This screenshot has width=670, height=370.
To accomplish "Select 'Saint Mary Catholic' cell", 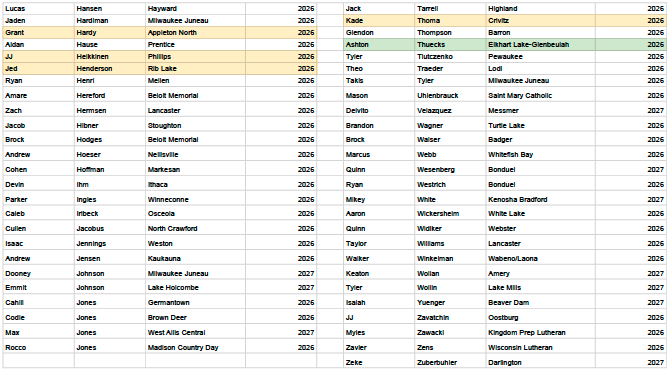I will [541, 95].
